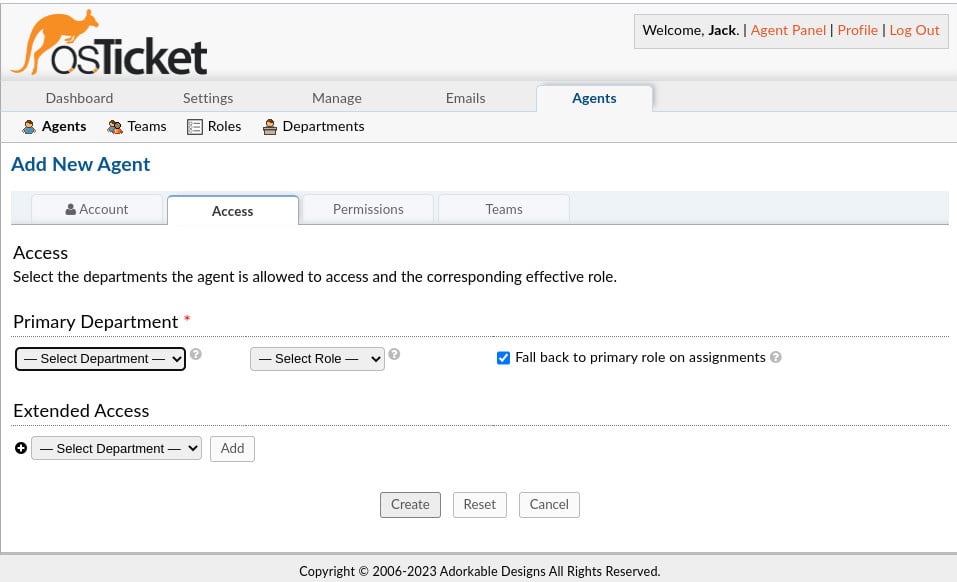957x582 pixels.
Task: Click the help icon next to Primary Department
Action: tap(195, 354)
